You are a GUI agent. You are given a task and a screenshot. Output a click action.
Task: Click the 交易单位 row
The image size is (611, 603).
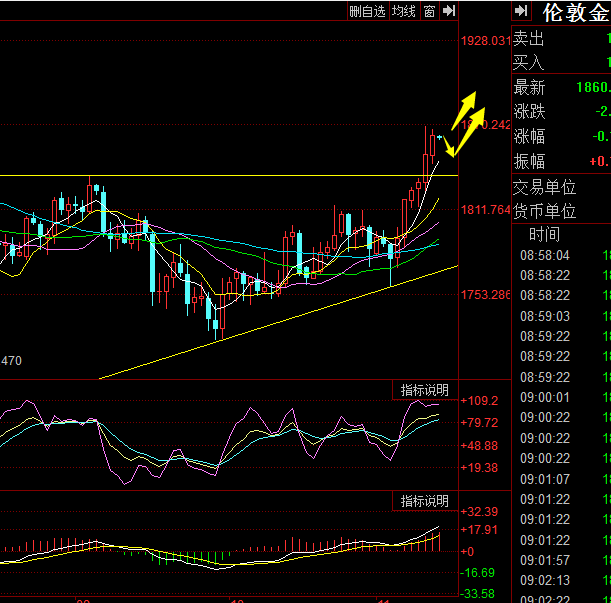[545, 187]
